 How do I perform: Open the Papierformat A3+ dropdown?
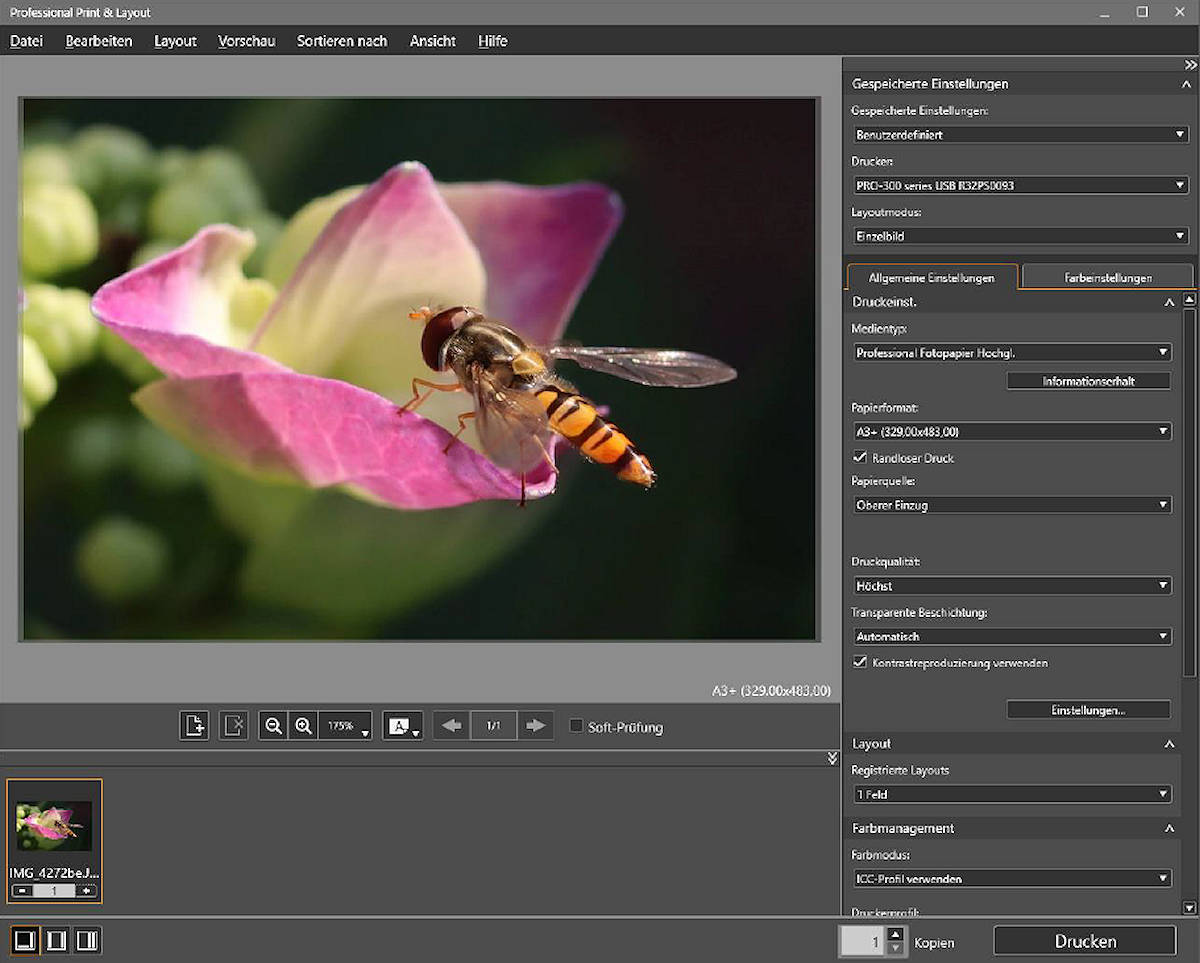click(1010, 432)
